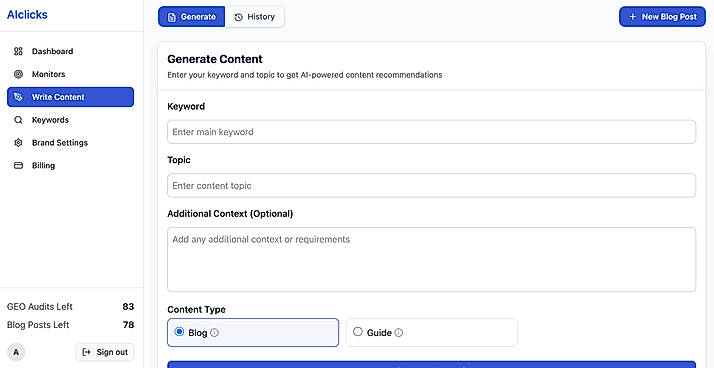Select the Blog radio button
Viewport: 714px width, 368px height.
click(x=179, y=332)
